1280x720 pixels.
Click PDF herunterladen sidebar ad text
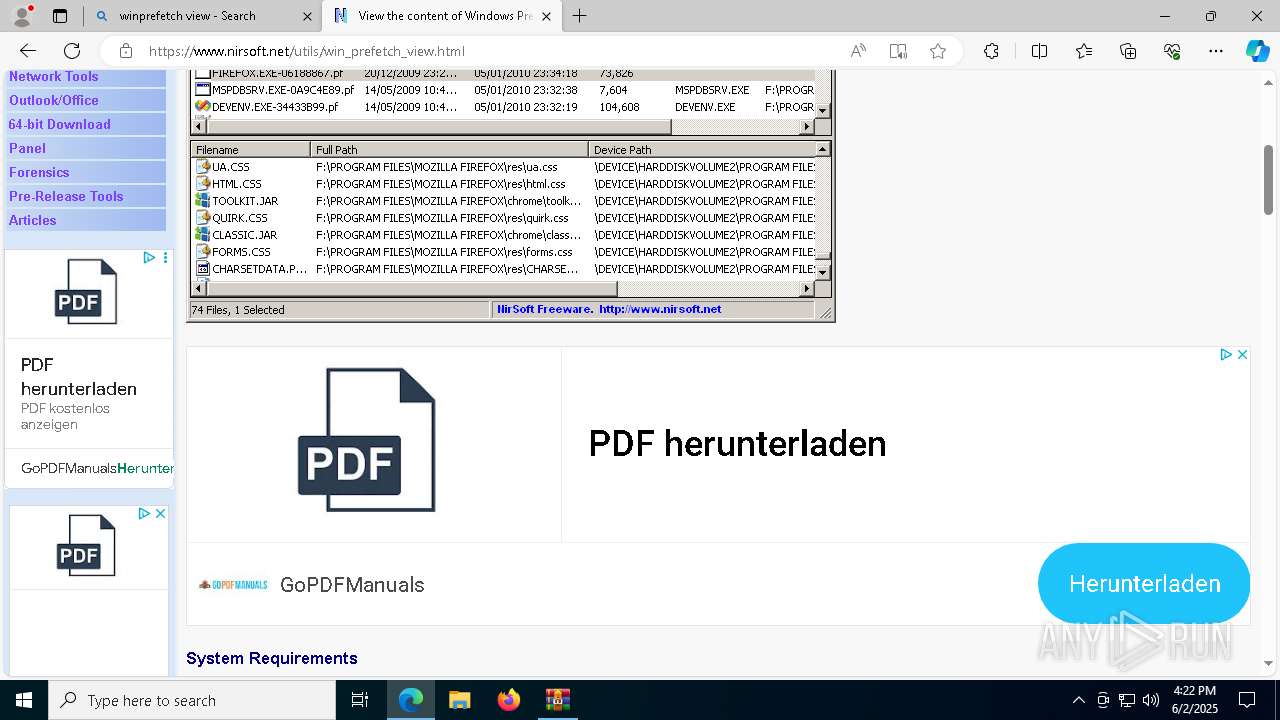(79, 377)
